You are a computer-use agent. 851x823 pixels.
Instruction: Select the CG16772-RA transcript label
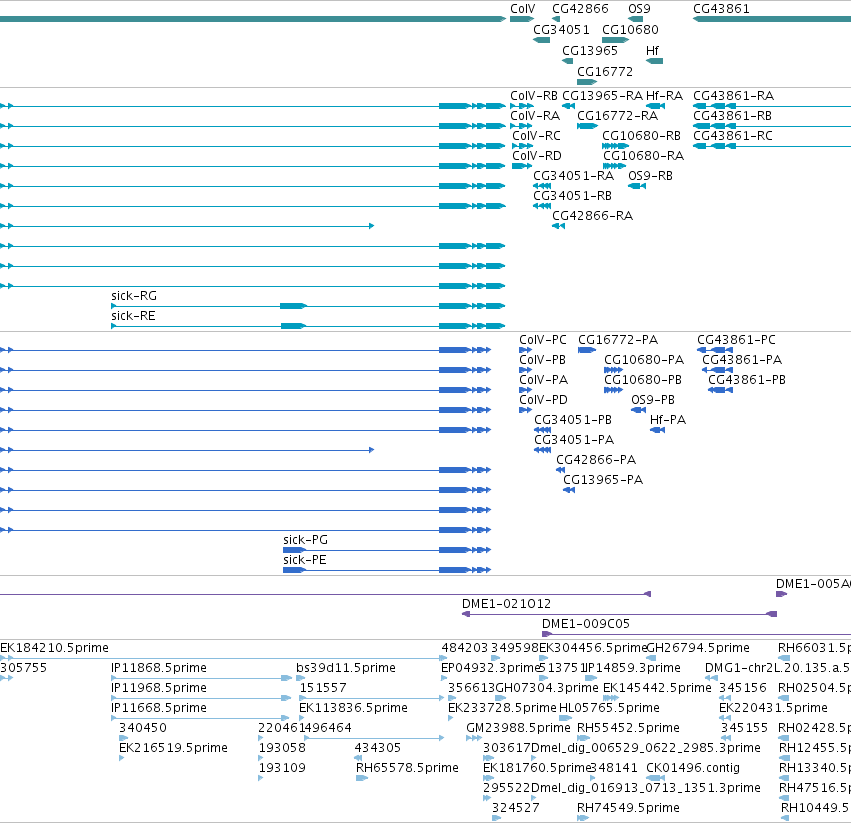(617, 116)
